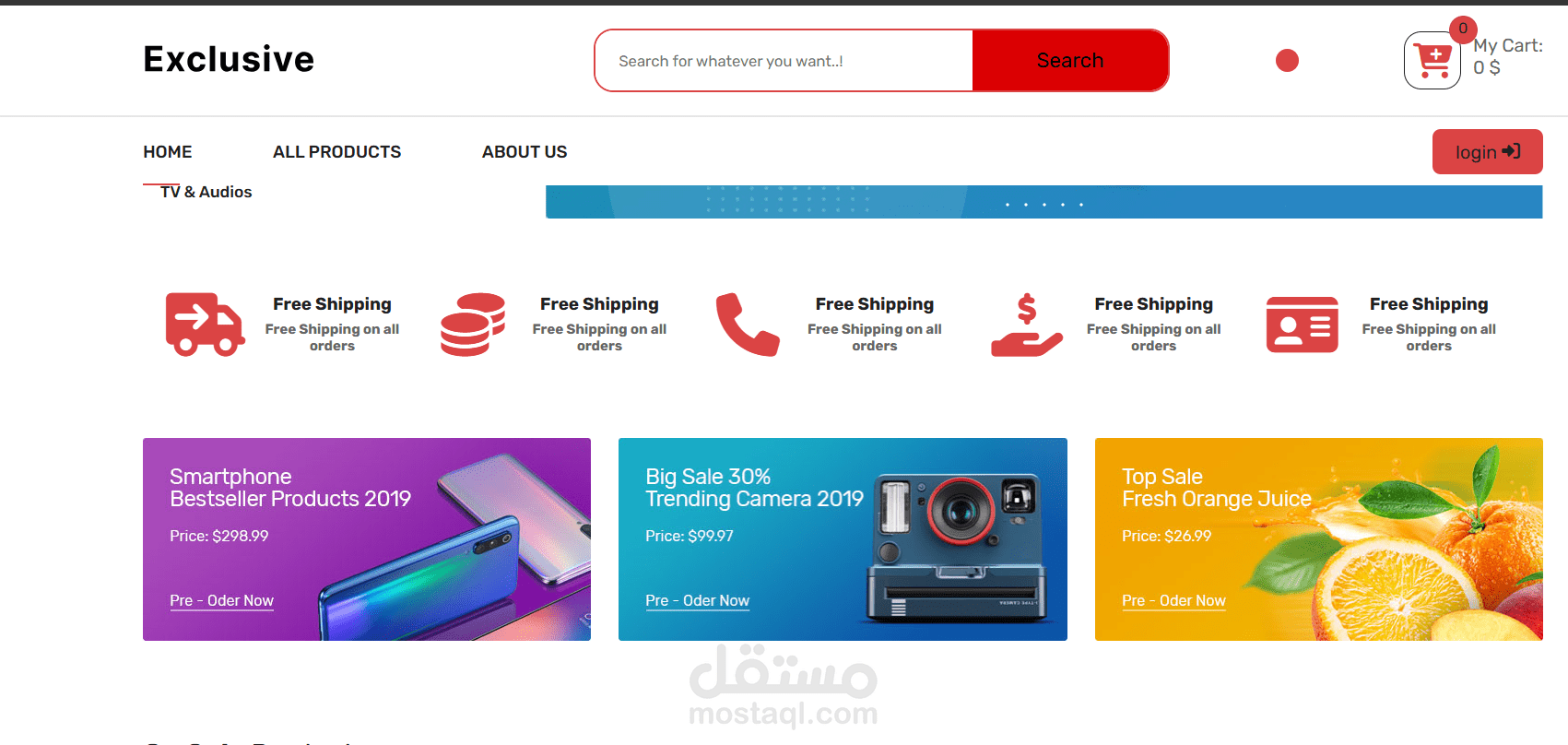Open the ABOUT US page
1568x745 pixels.
(525, 152)
